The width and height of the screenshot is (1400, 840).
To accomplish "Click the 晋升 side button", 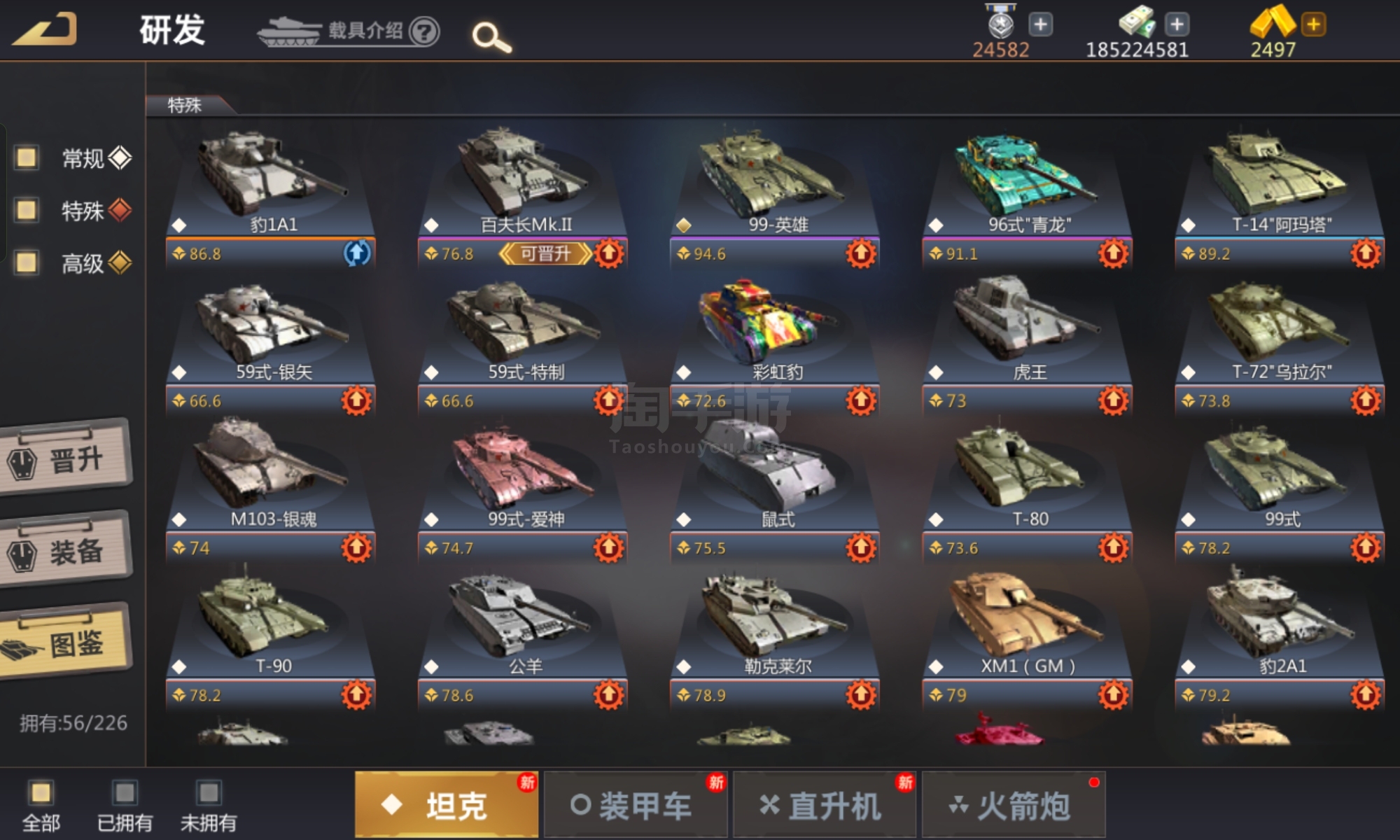I will 66,458.
